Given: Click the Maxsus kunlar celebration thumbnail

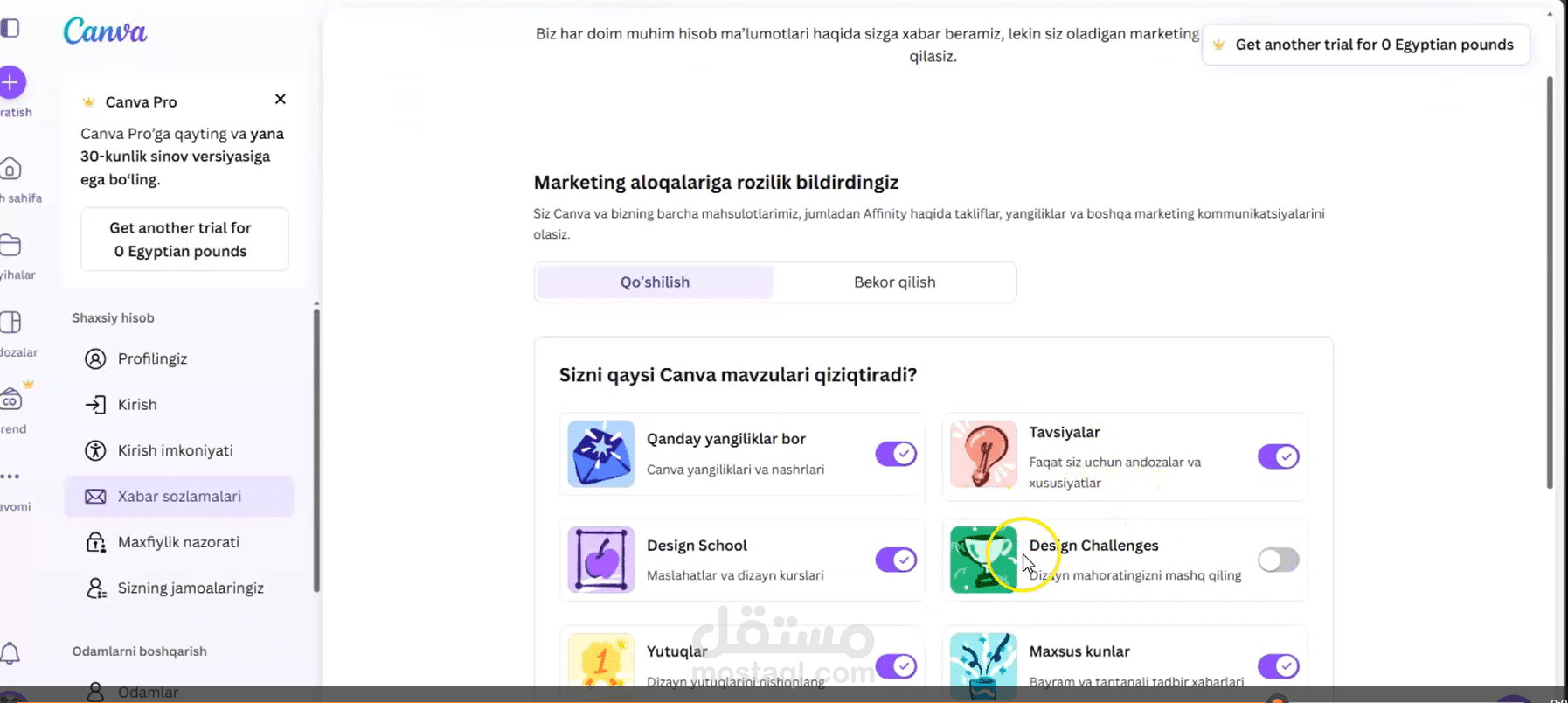Looking at the screenshot, I should (x=983, y=665).
